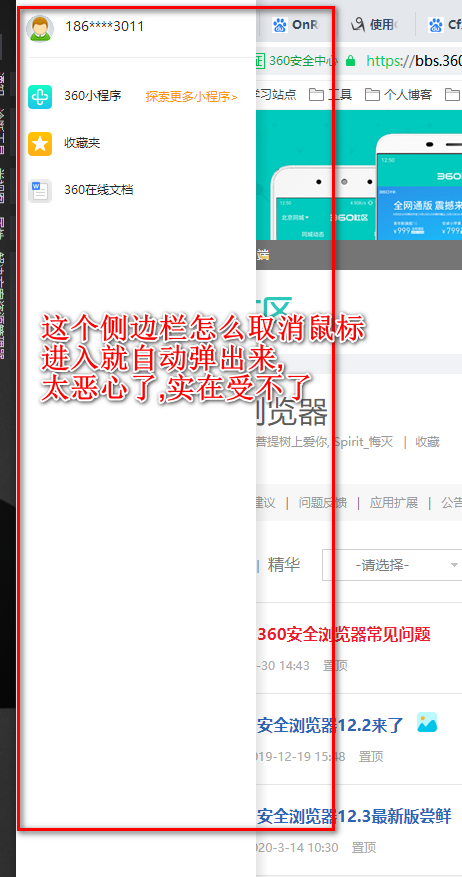Open 360在线文档 entry label
This screenshot has height=877, width=462.
pos(98,190)
